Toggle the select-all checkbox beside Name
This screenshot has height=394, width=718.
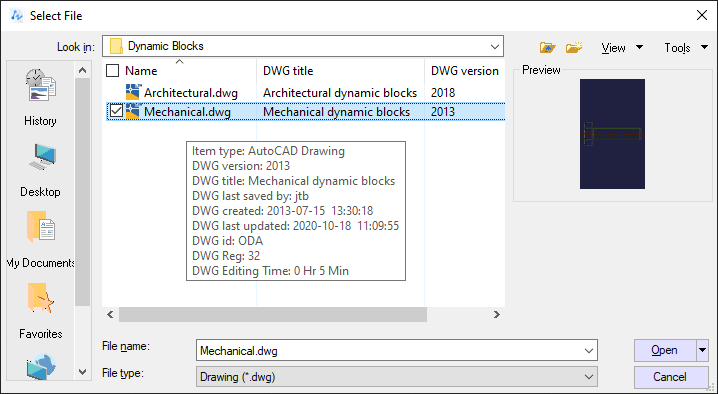[x=112, y=71]
